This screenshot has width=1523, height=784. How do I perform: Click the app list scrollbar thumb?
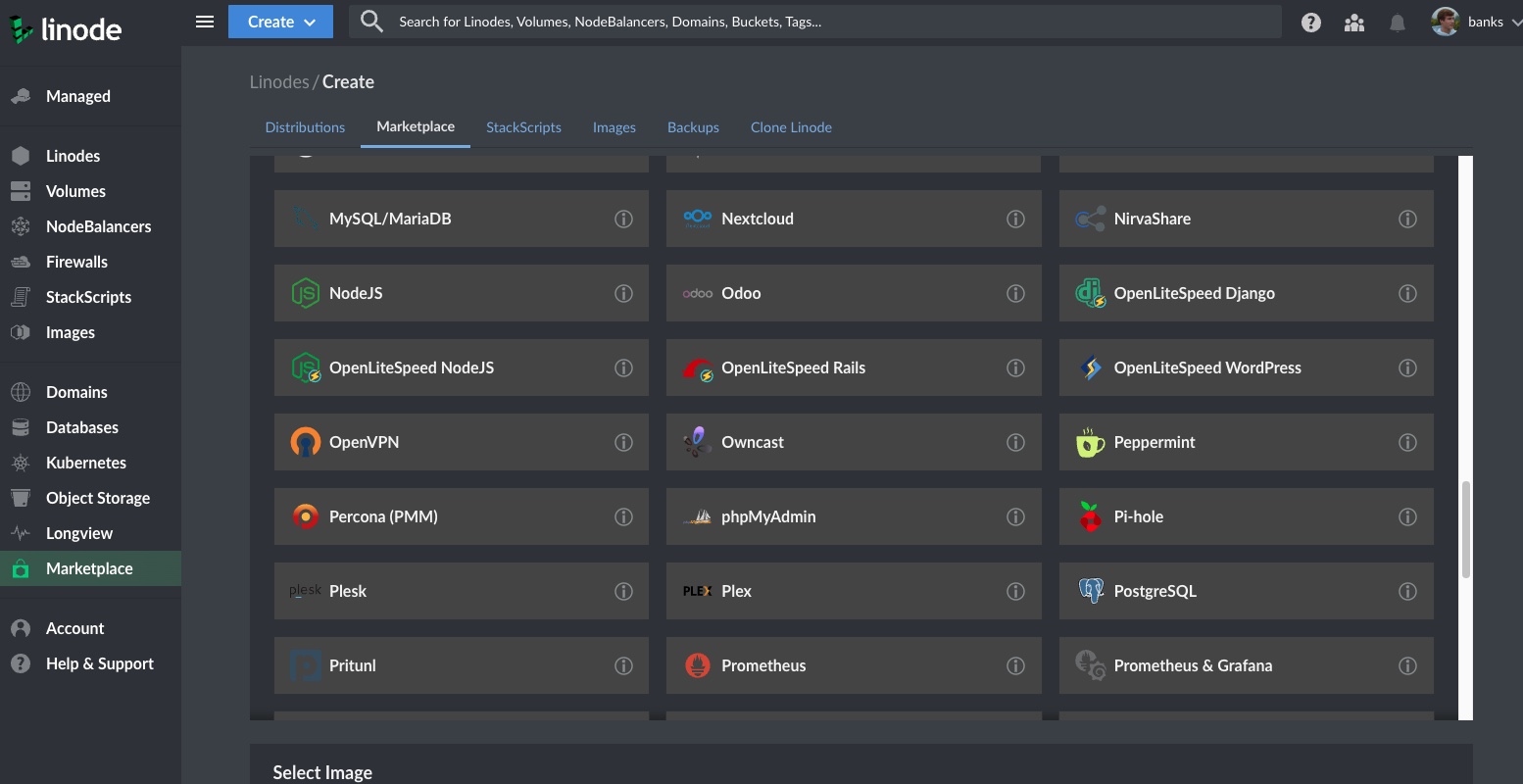click(1466, 529)
